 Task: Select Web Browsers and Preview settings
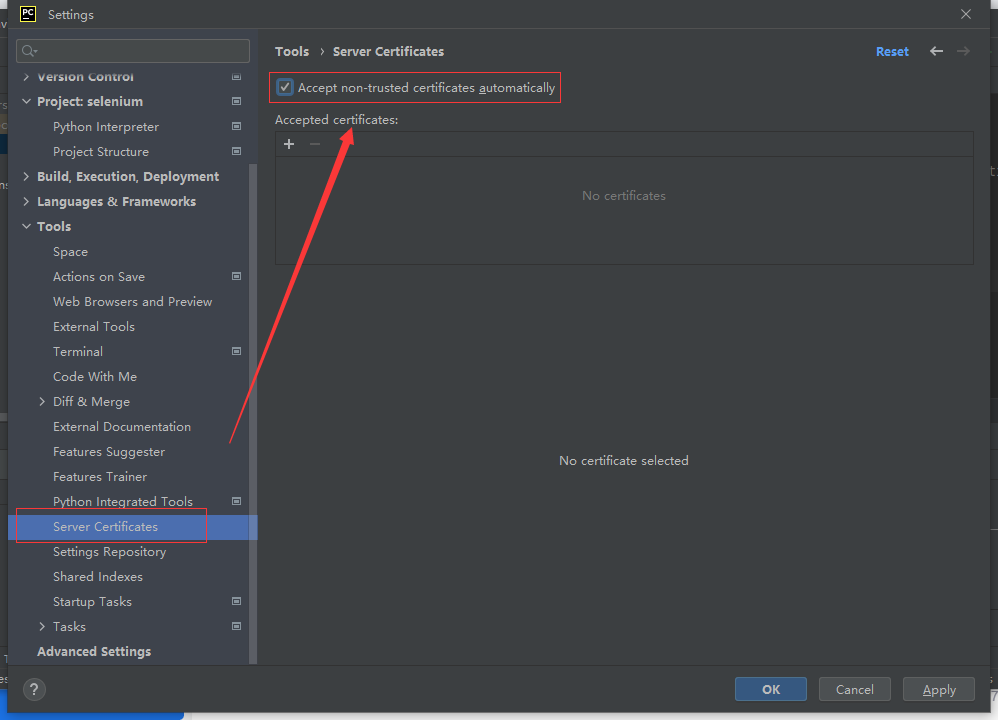tap(132, 302)
